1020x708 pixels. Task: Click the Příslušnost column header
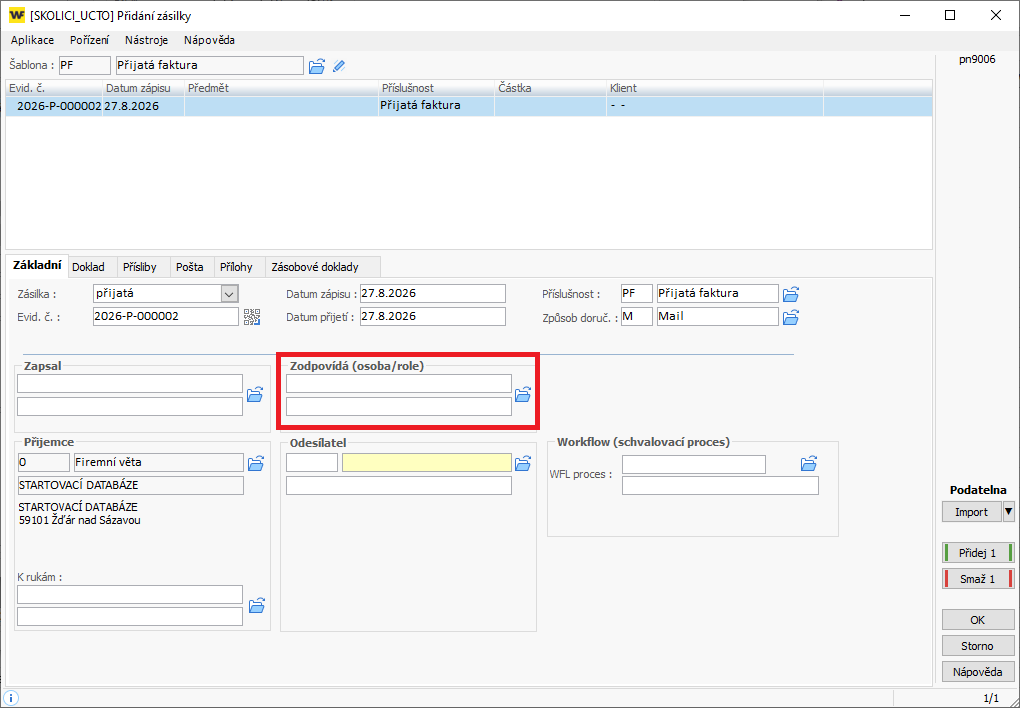point(436,88)
